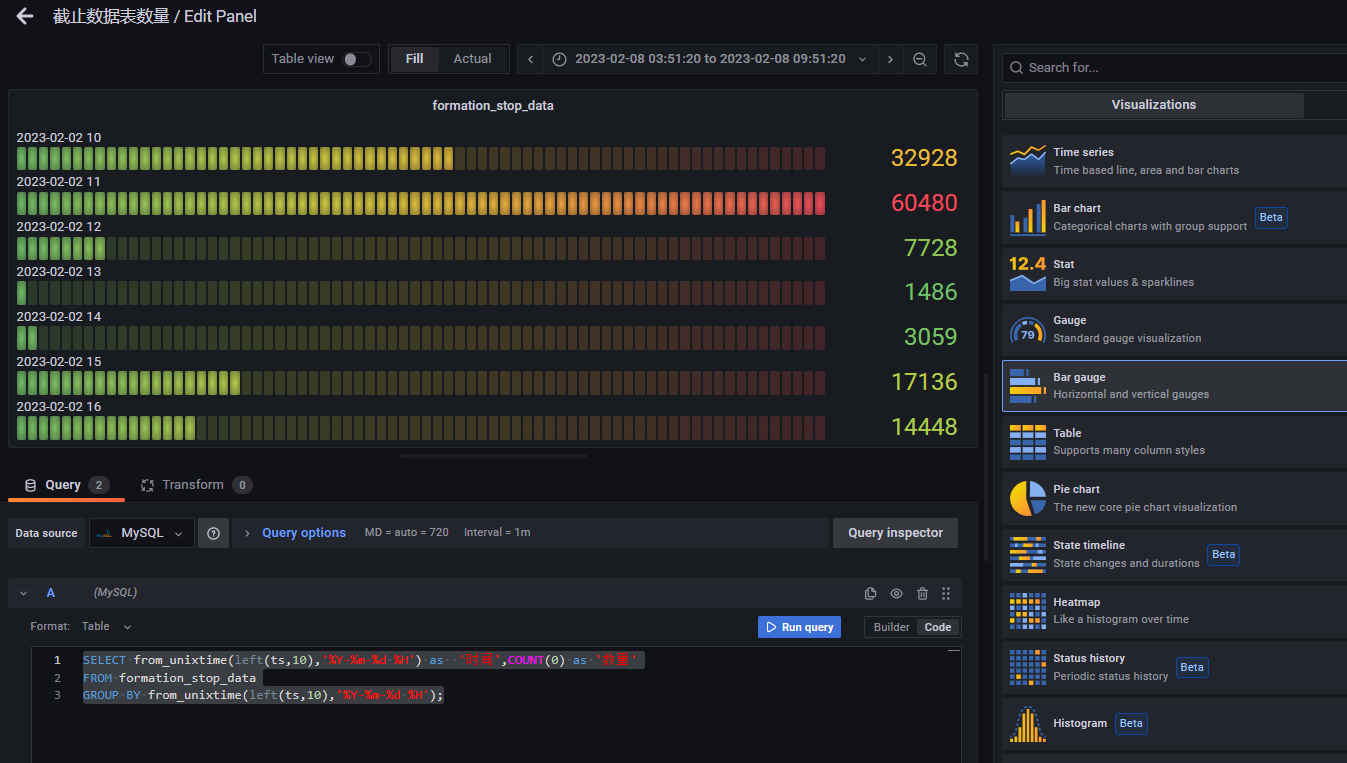Open the Format Table dropdown

point(107,627)
